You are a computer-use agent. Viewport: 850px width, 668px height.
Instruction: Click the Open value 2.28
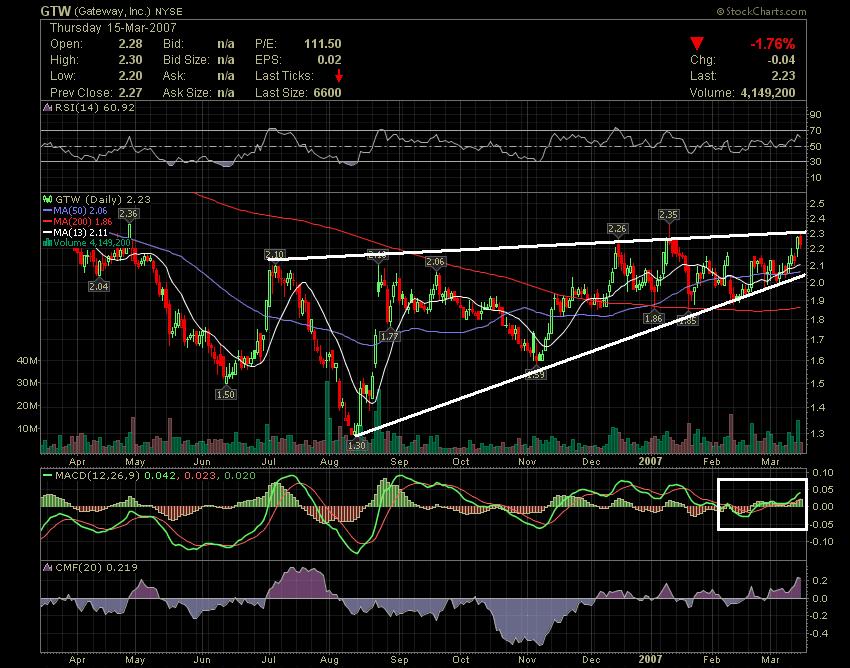[130, 44]
